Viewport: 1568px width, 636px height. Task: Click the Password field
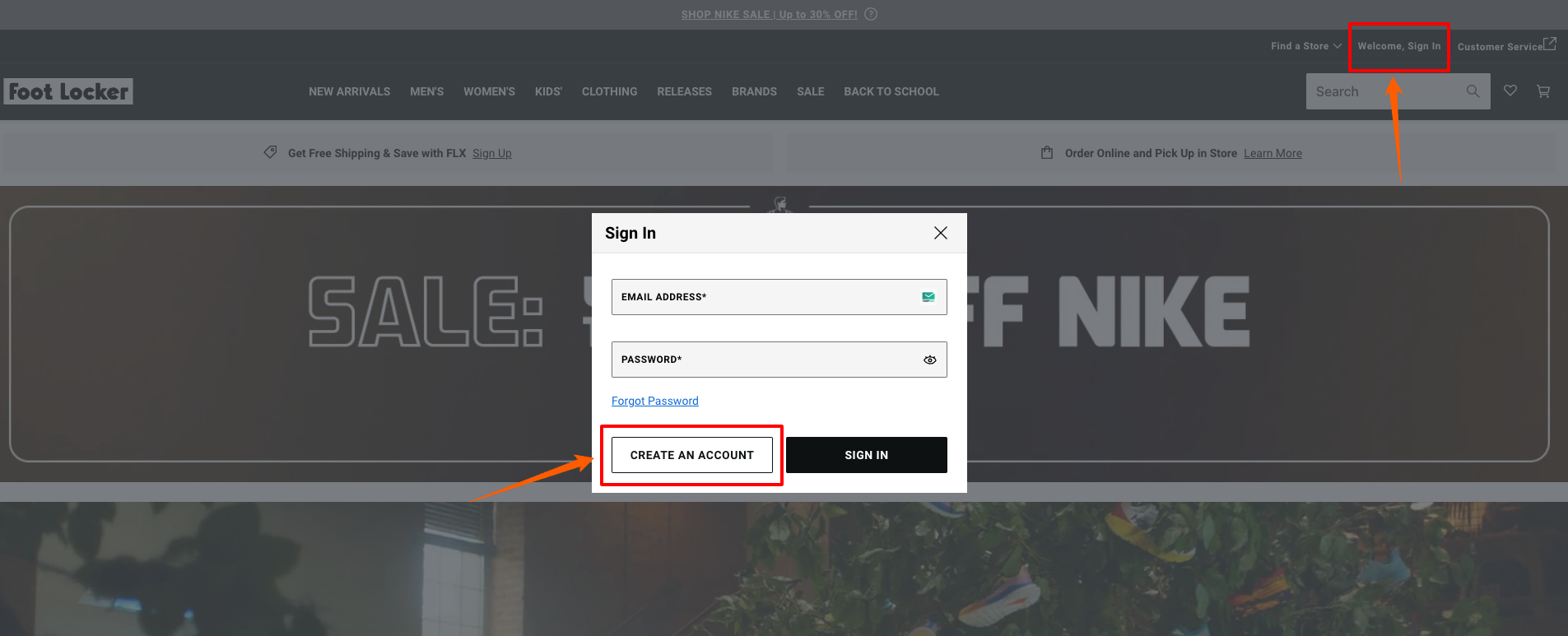pos(779,360)
